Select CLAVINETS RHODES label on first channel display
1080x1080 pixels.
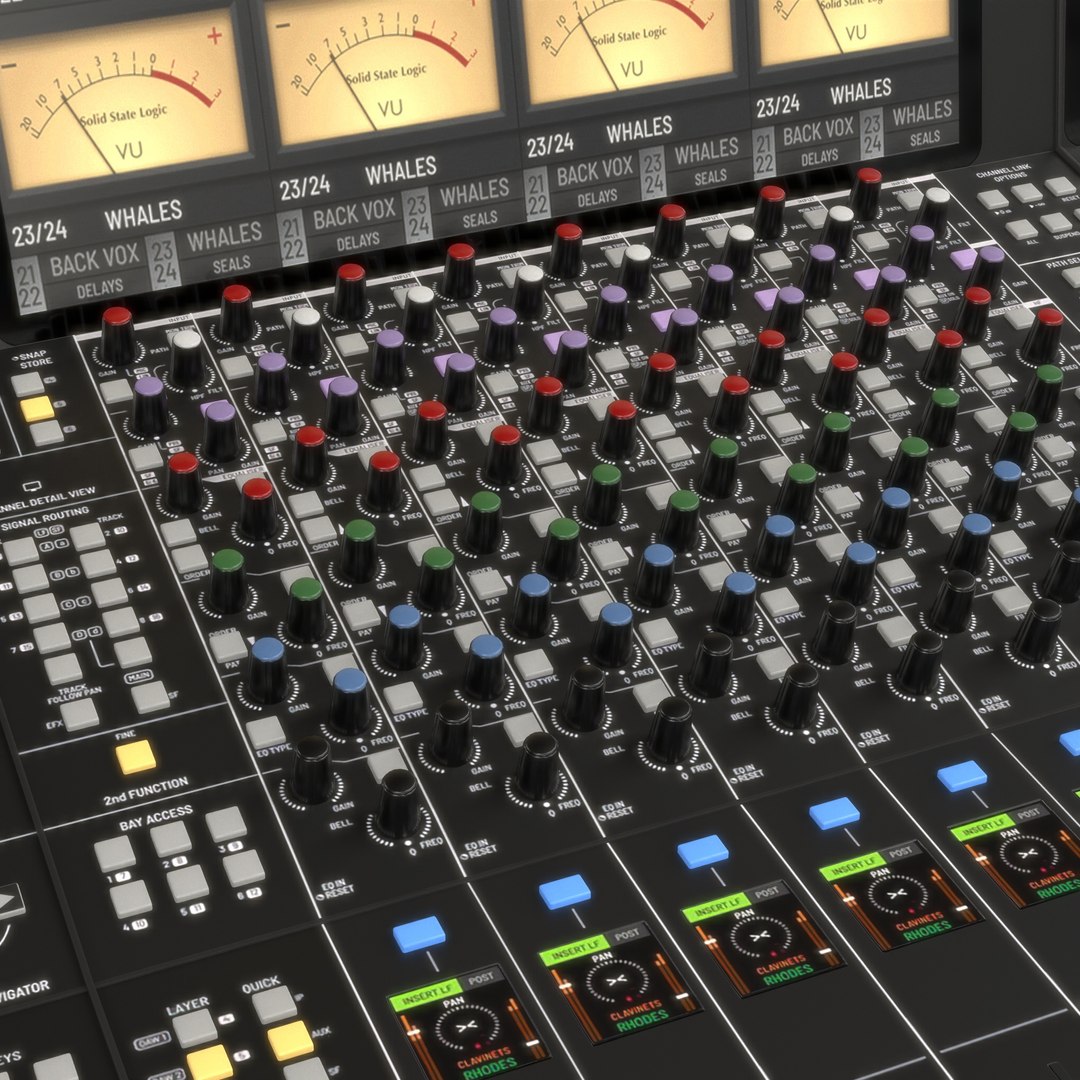click(x=486, y=1065)
